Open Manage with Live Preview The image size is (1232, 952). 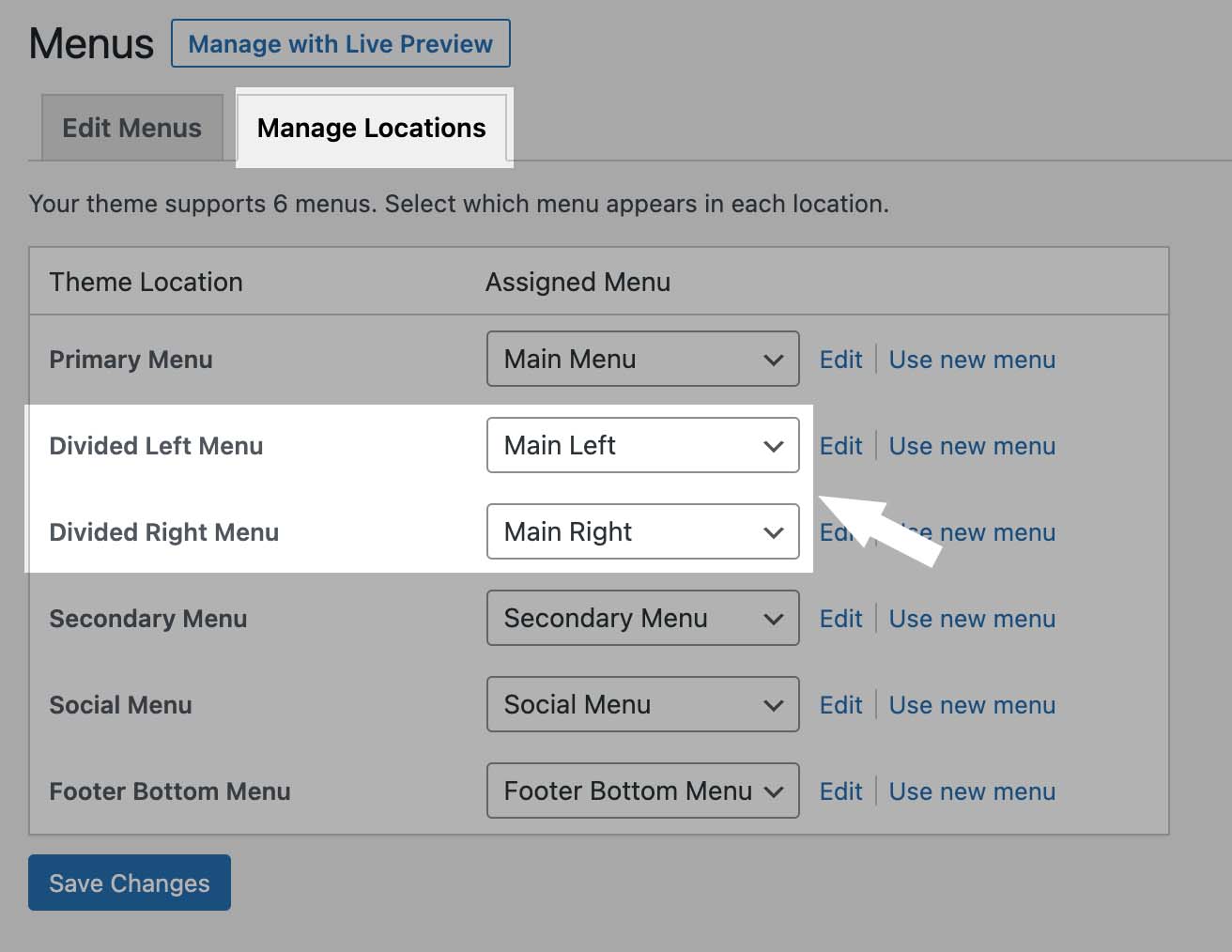[x=340, y=43]
